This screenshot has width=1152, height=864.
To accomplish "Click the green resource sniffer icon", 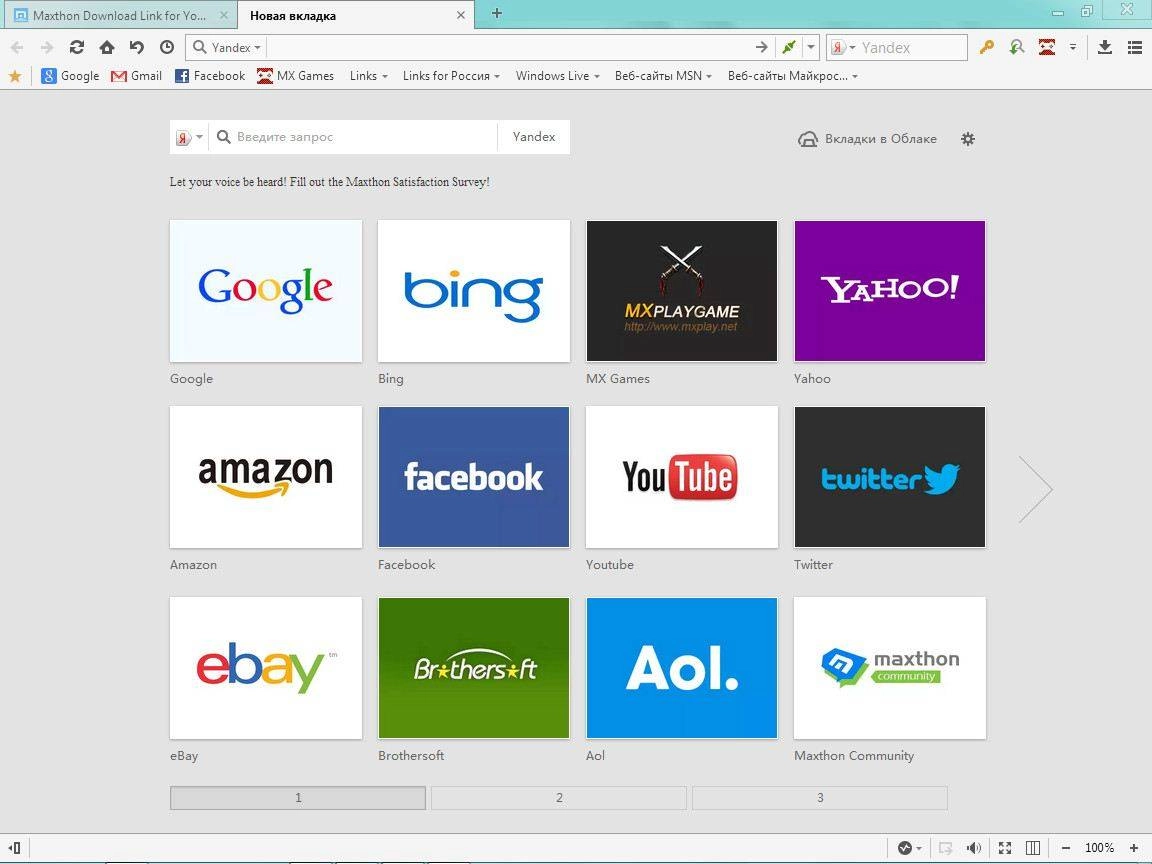I will [1017, 48].
